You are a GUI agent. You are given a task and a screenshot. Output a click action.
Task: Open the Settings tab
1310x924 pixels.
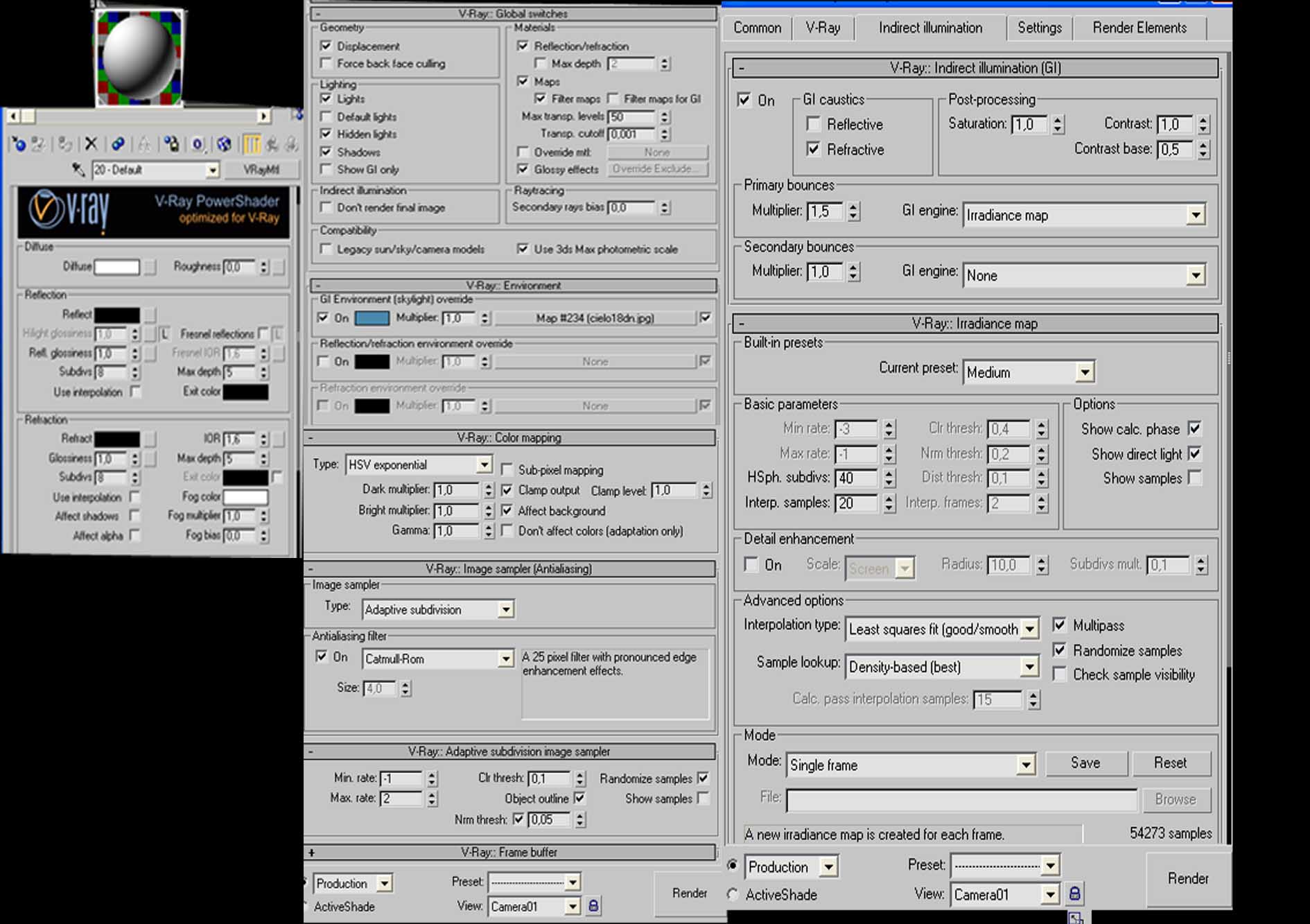(x=1040, y=28)
